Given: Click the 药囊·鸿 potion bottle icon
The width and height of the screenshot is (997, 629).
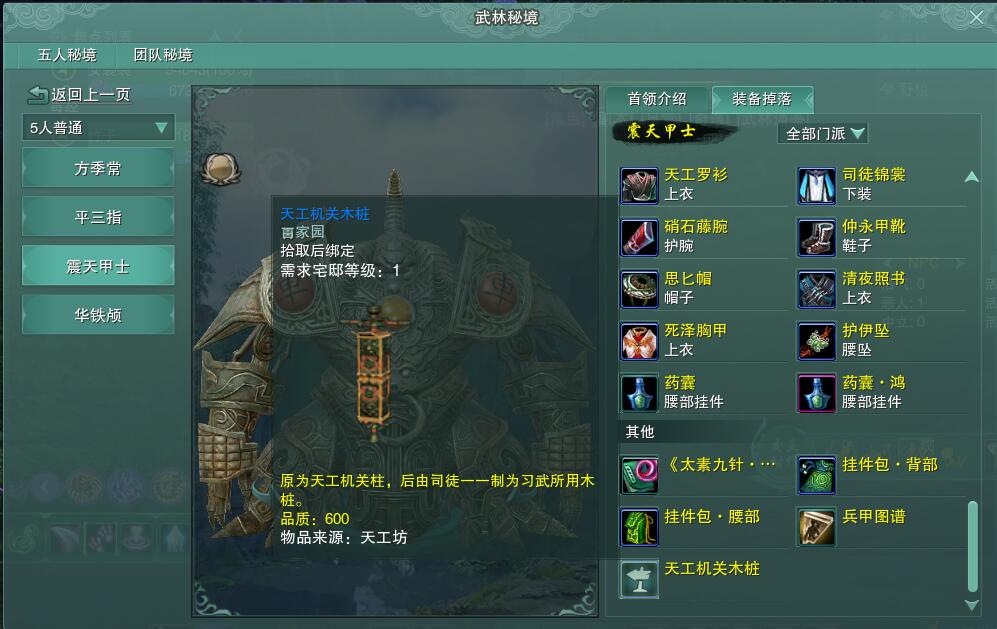Looking at the screenshot, I should (x=816, y=394).
